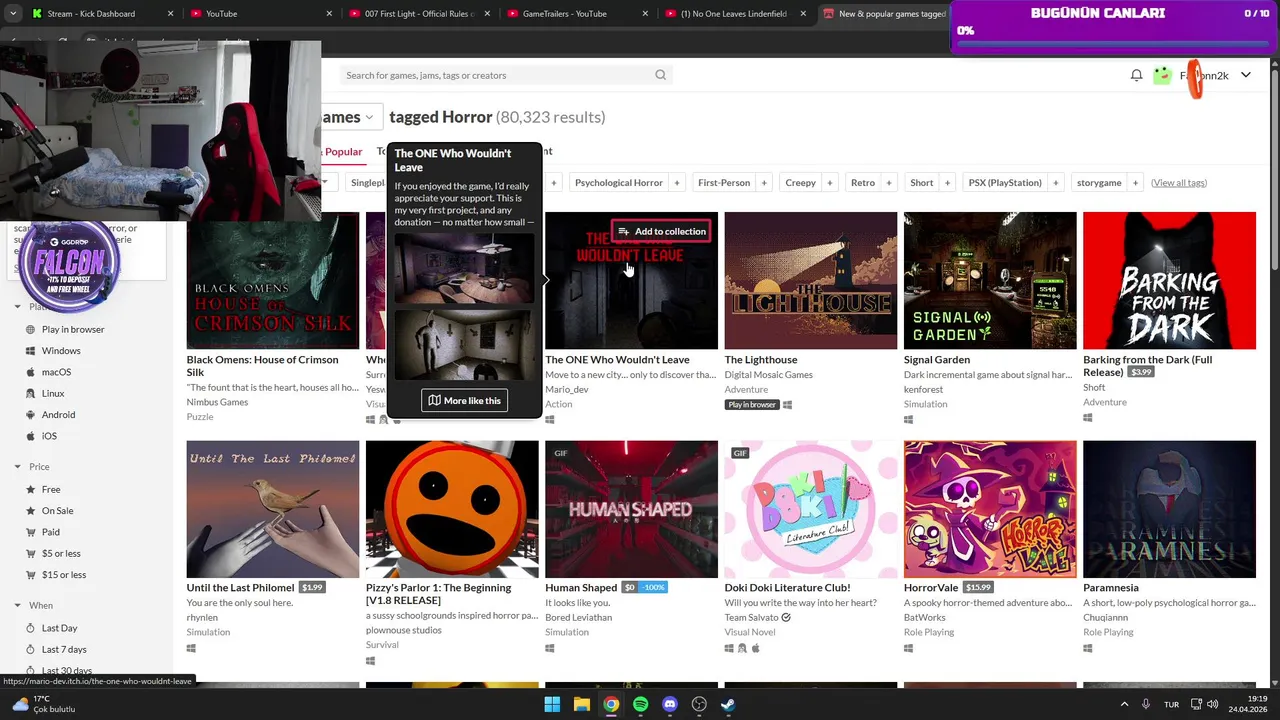
Task: Select the Last Day time filter
Action: (59, 628)
